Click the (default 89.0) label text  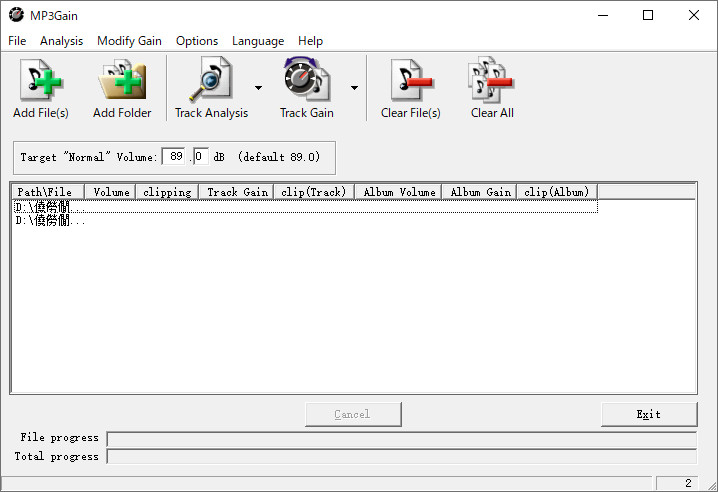coord(278,157)
